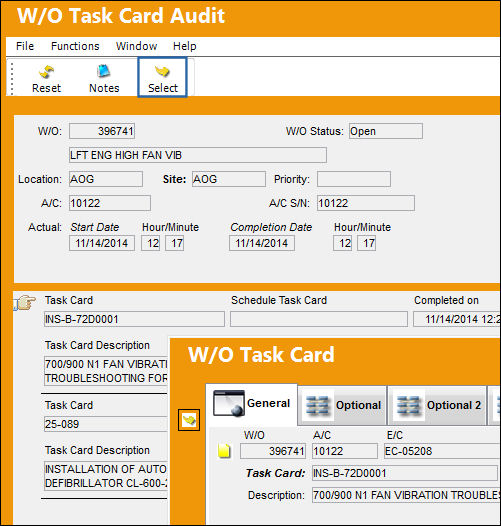Screen dimensions: 501x526
Task: Click the Reset toolbar icon
Action: point(46,79)
